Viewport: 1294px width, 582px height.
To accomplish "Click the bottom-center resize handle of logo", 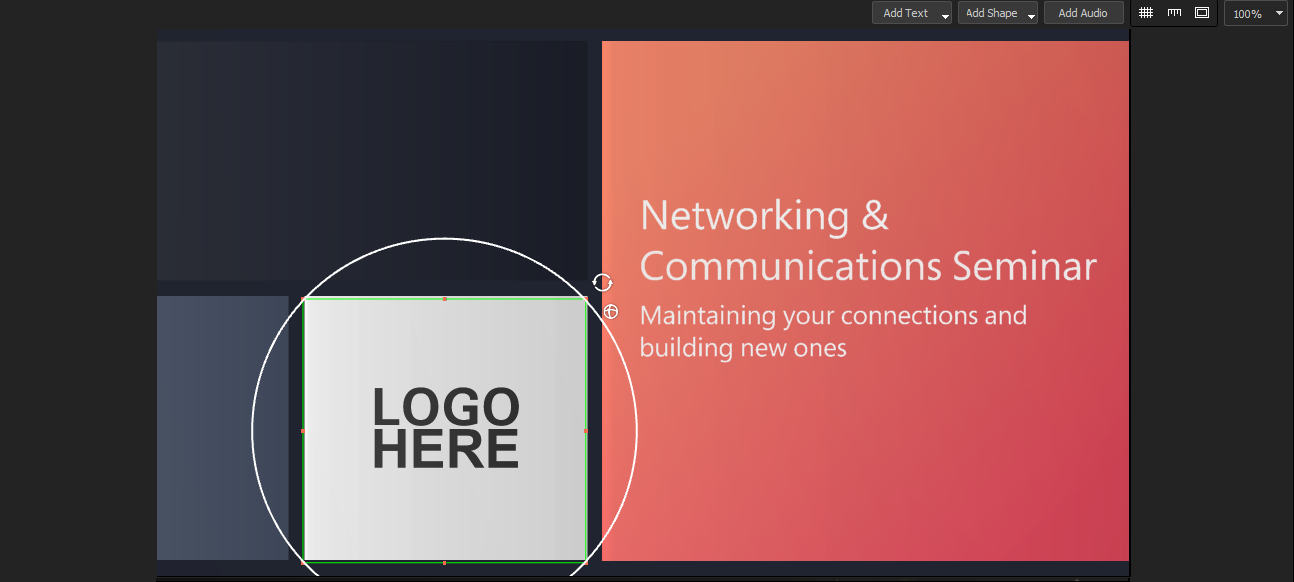I will pyautogui.click(x=445, y=562).
